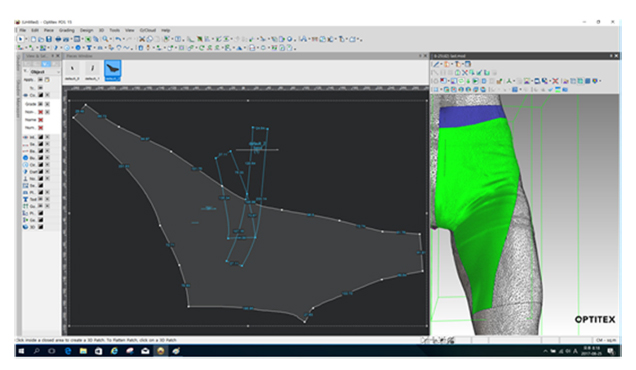Open dropdown arrow beside Zoom magnifier

(x=111, y=39)
